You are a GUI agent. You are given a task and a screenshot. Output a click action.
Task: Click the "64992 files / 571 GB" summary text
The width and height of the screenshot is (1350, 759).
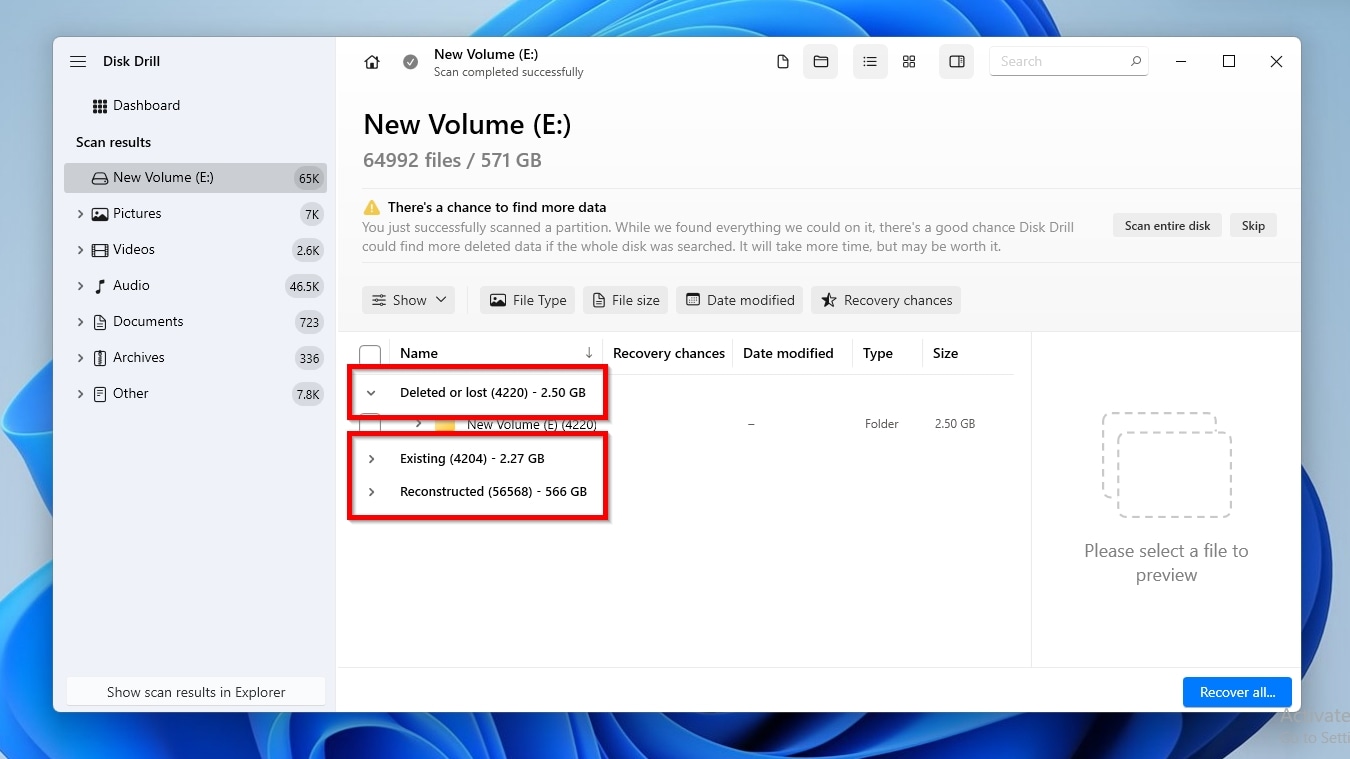452,160
